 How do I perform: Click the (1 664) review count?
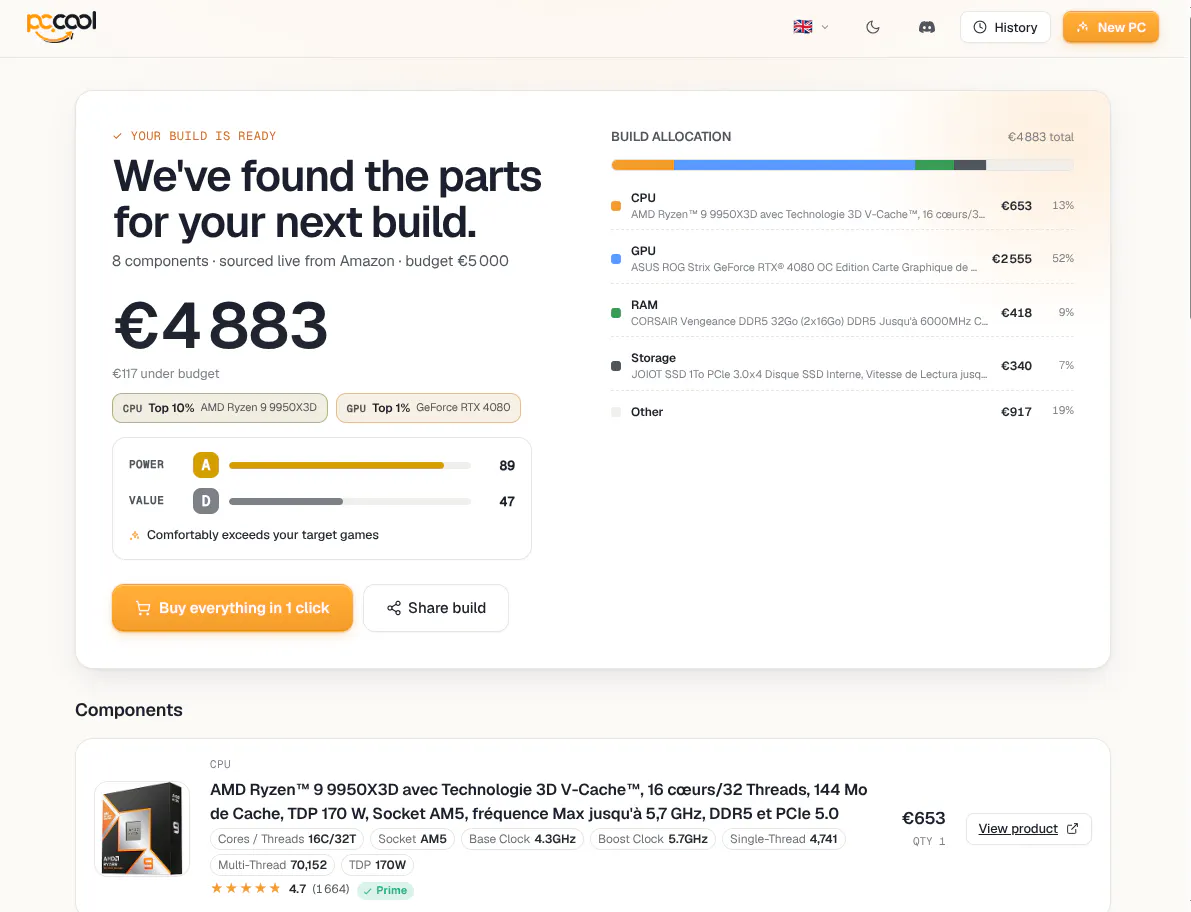click(x=330, y=888)
